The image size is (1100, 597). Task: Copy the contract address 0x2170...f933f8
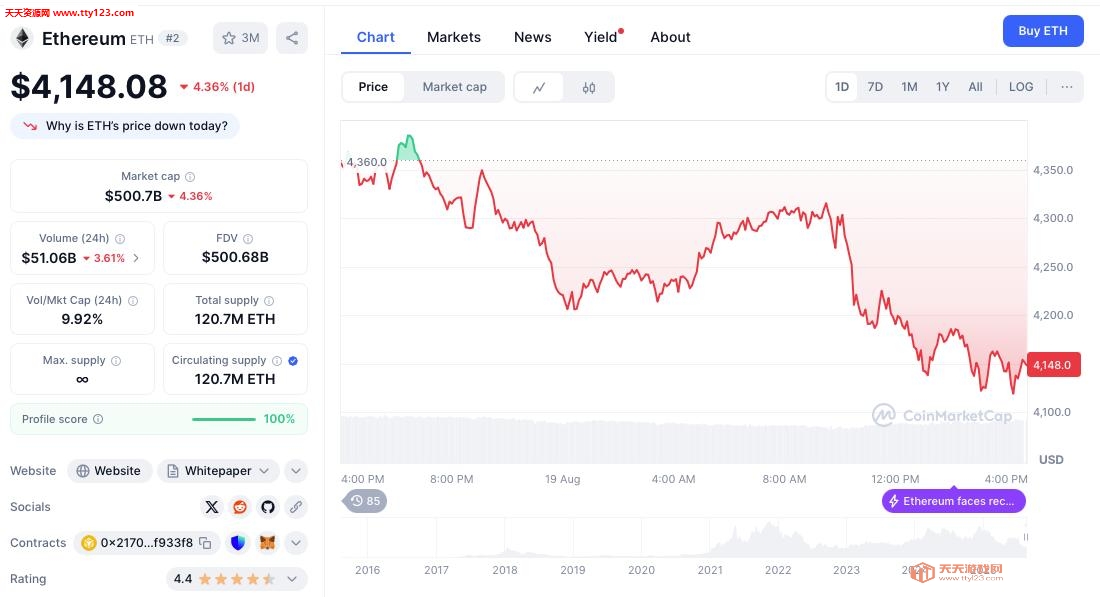(x=205, y=543)
